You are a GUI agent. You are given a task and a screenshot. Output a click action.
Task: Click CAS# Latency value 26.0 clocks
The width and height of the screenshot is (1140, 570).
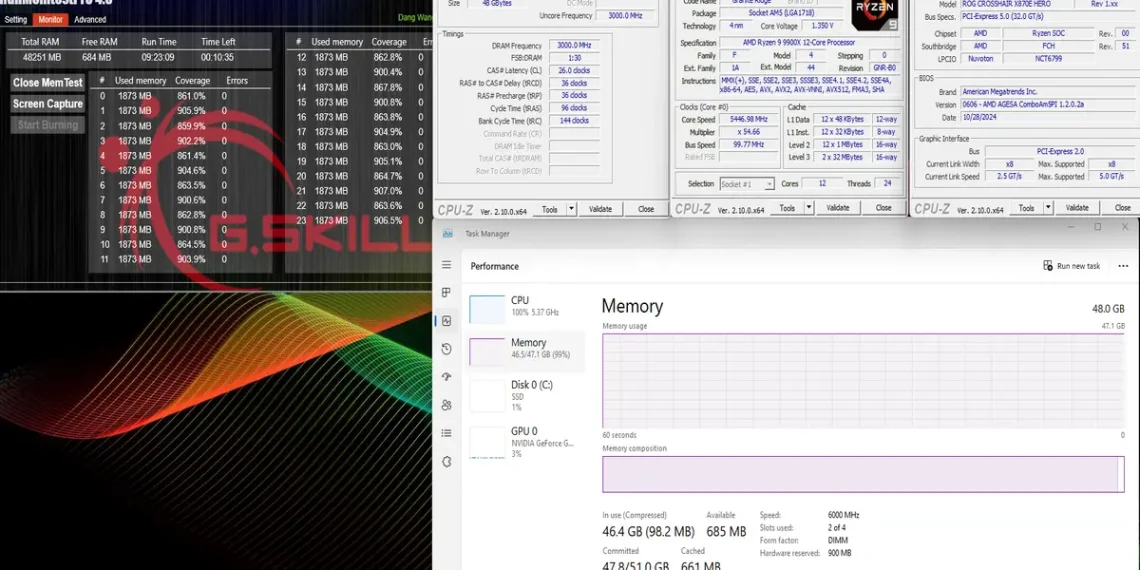(574, 71)
